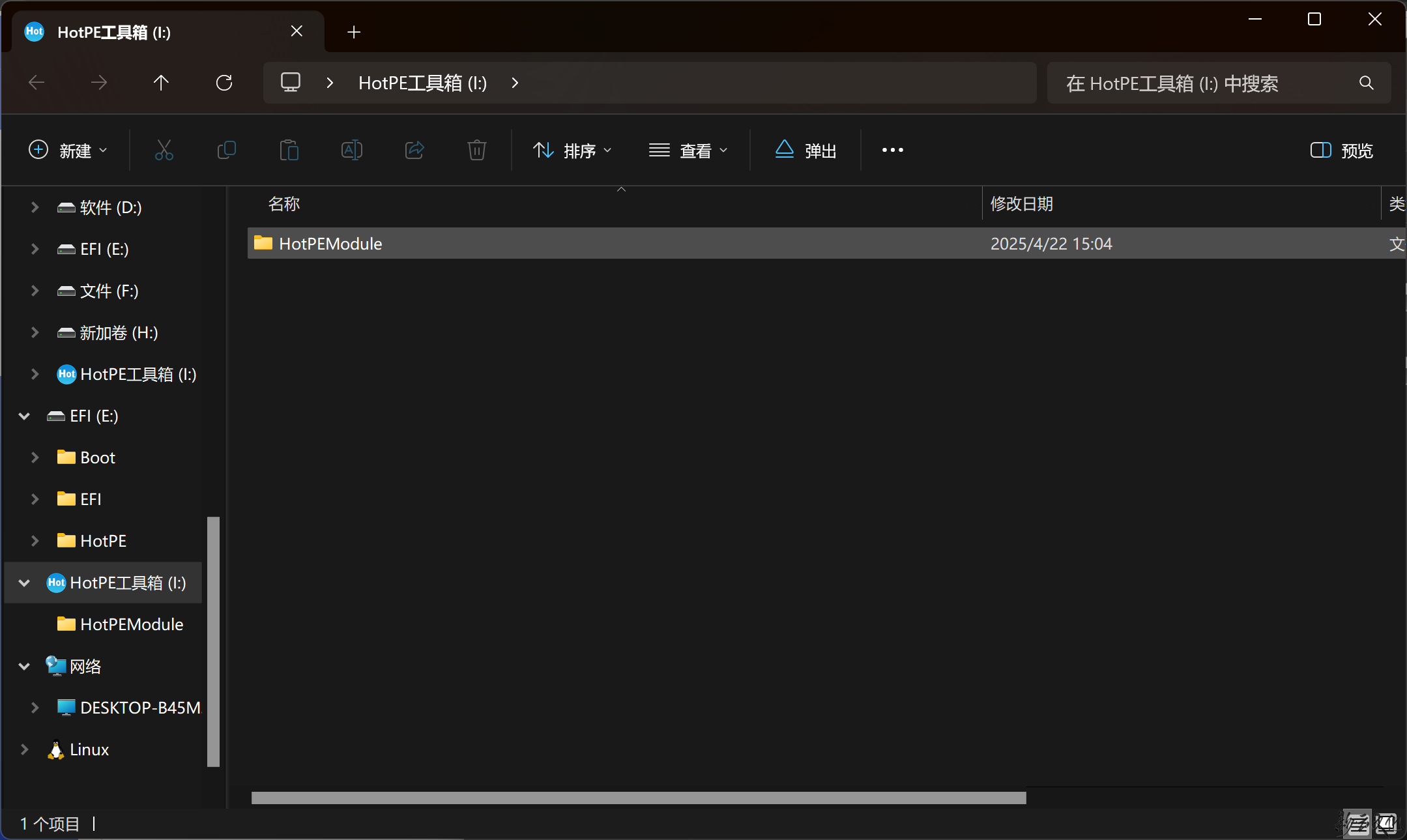The image size is (1407, 840).
Task: Click the Share icon in toolbar
Action: click(414, 151)
